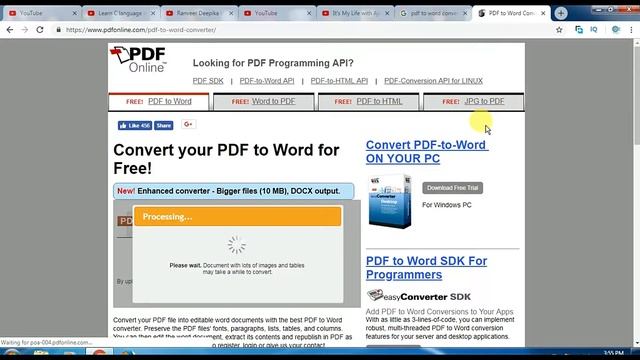Viewport: 640px width, 360px height.
Task: Click the New! Enhanced converter notice
Action: 233,191
